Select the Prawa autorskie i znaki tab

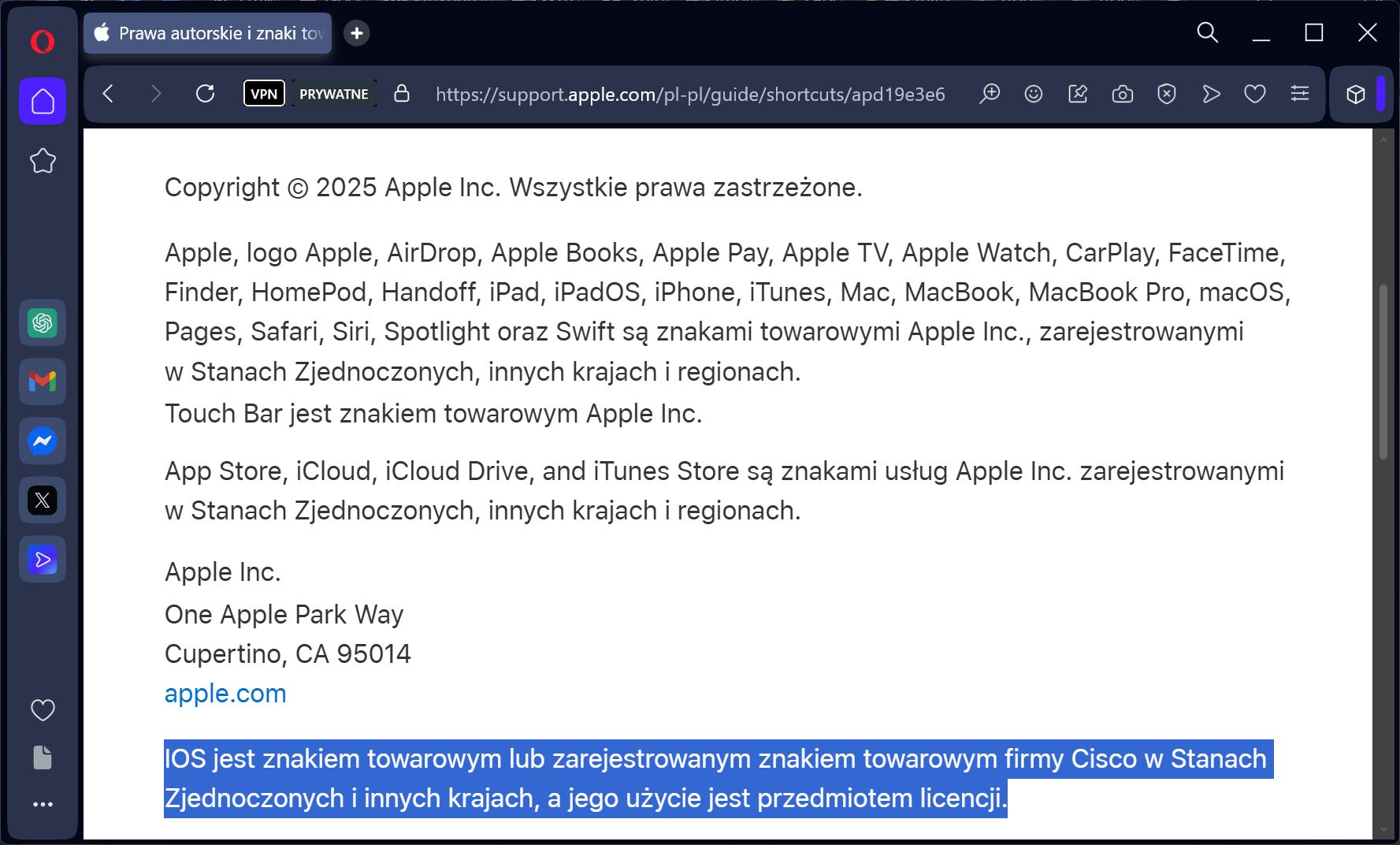(x=208, y=33)
